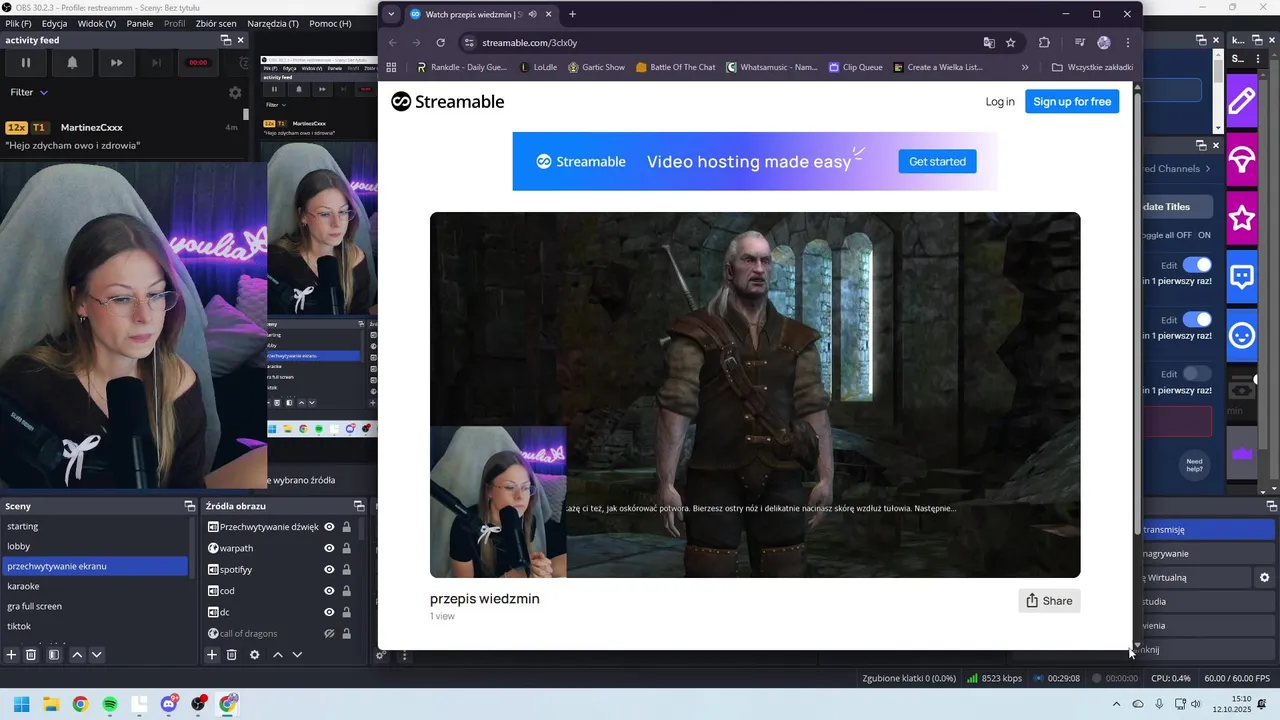1280x720 pixels.
Task: Undock the Źródła obrazu panel
Action: click(x=359, y=506)
